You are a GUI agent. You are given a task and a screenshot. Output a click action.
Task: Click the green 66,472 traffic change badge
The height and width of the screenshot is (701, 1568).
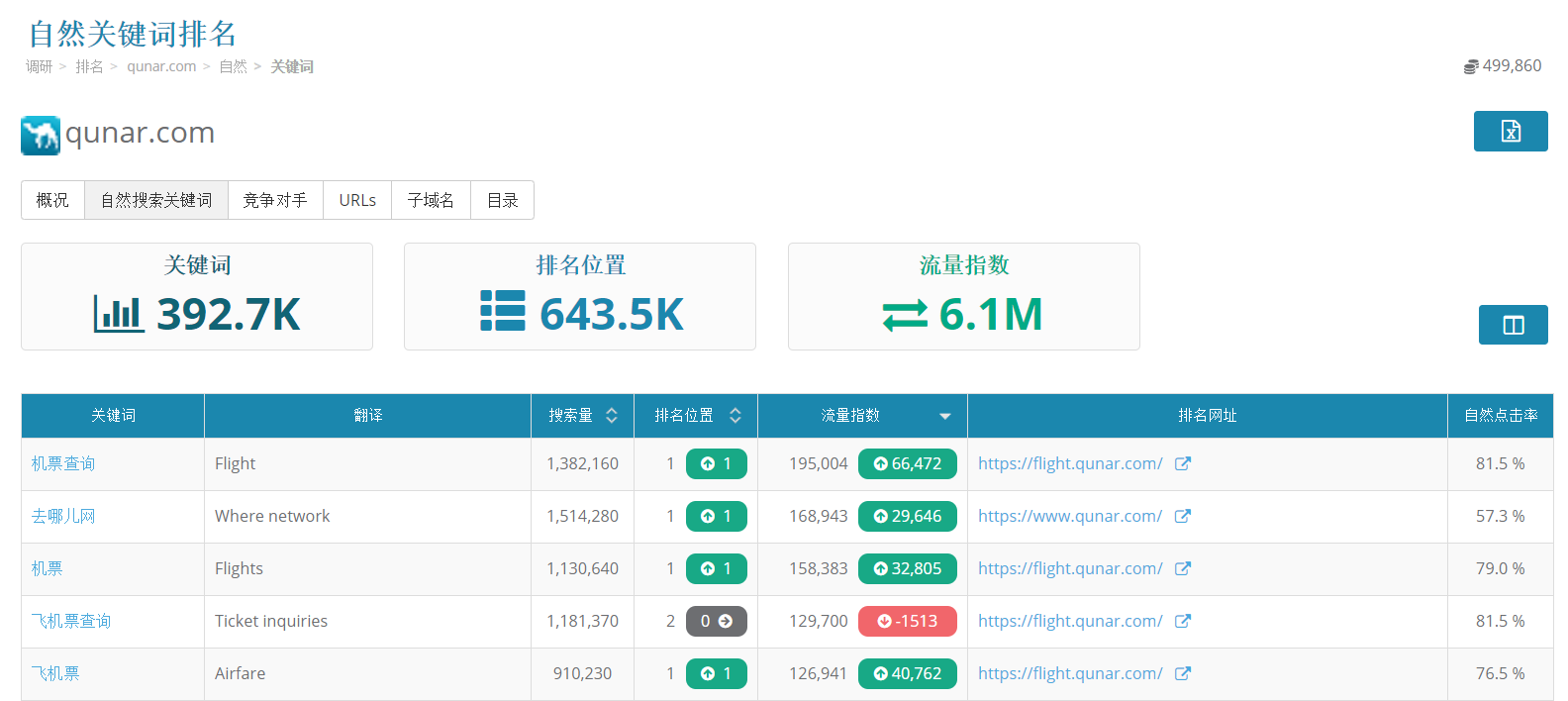coord(908,463)
